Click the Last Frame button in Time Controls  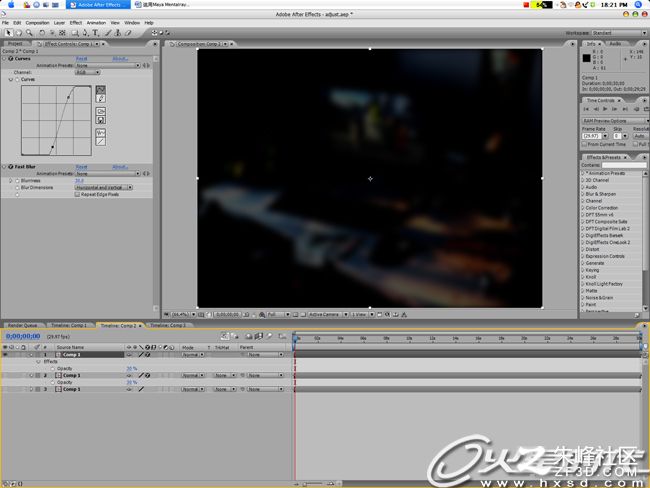625,109
